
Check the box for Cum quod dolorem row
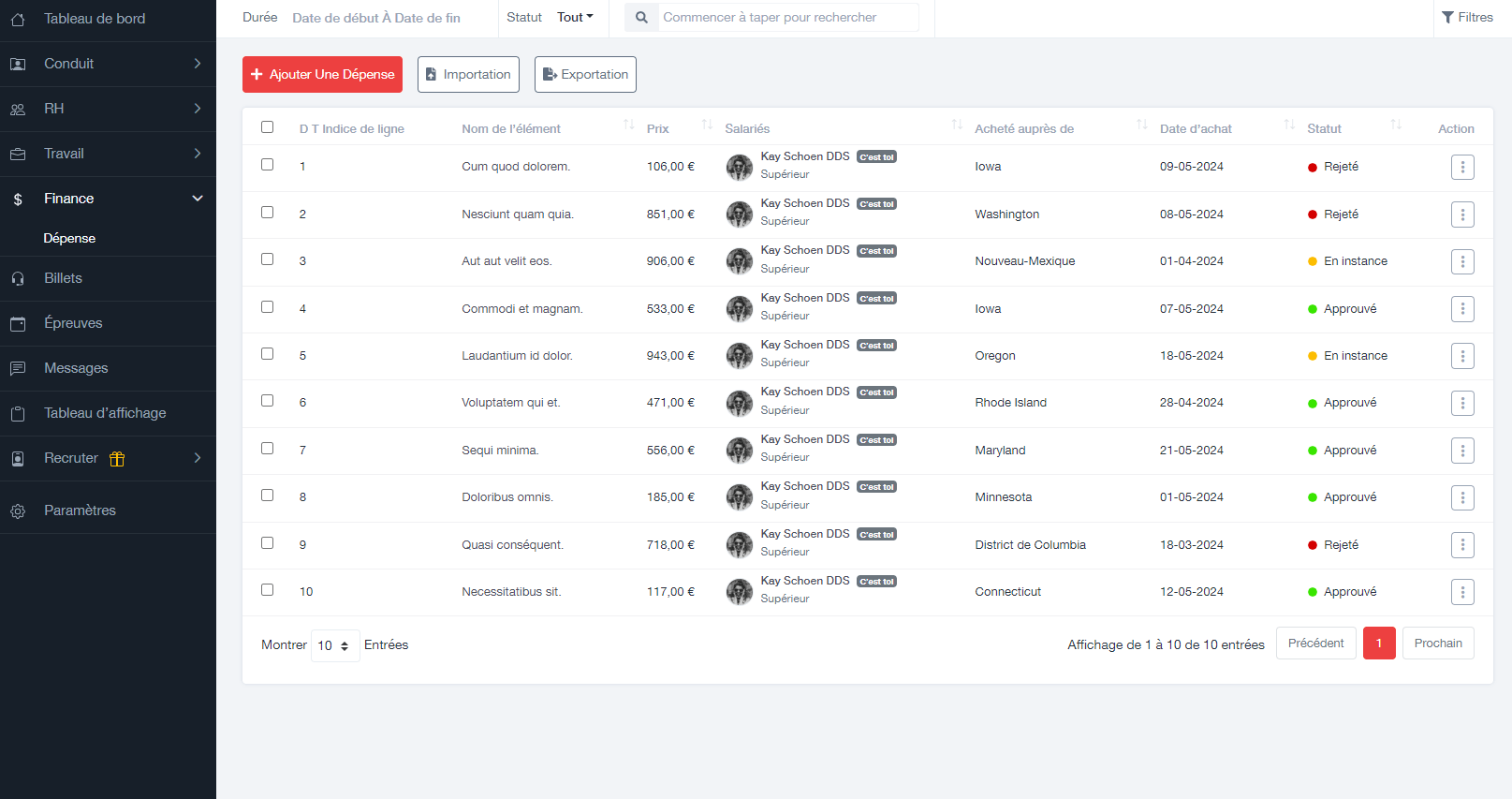268,165
